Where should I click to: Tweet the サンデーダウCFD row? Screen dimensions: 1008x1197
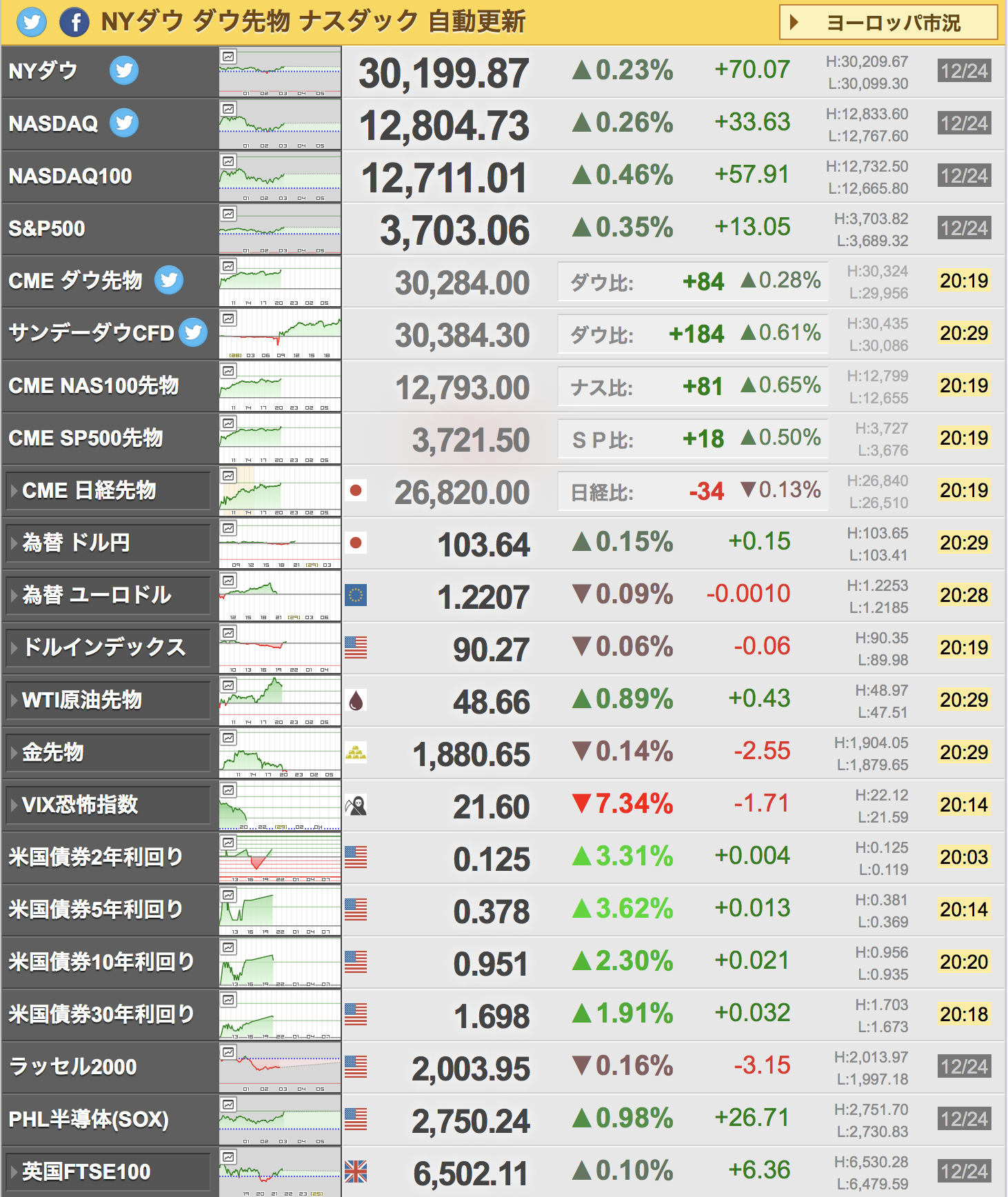[193, 332]
